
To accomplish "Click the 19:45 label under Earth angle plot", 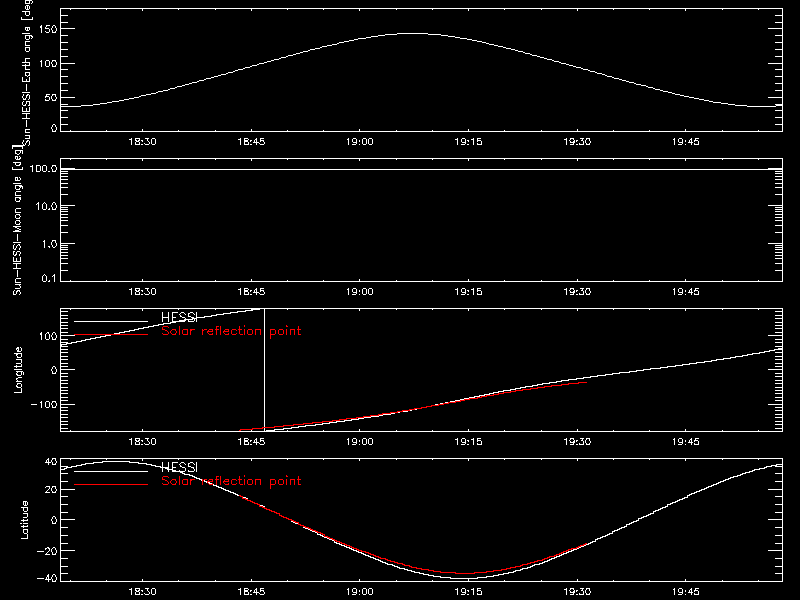I will (x=685, y=142).
